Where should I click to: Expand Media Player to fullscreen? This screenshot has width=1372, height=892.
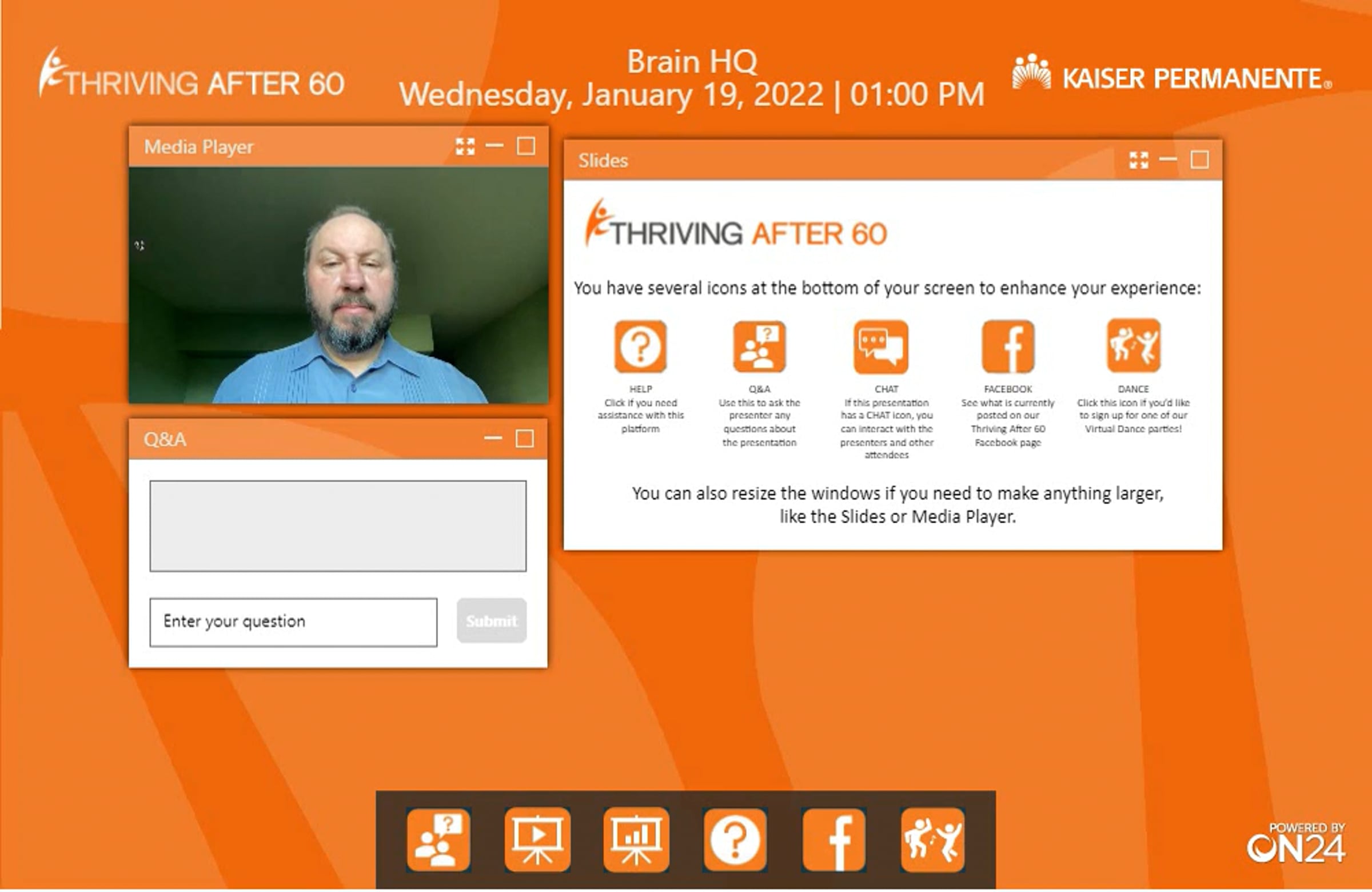[x=465, y=146]
